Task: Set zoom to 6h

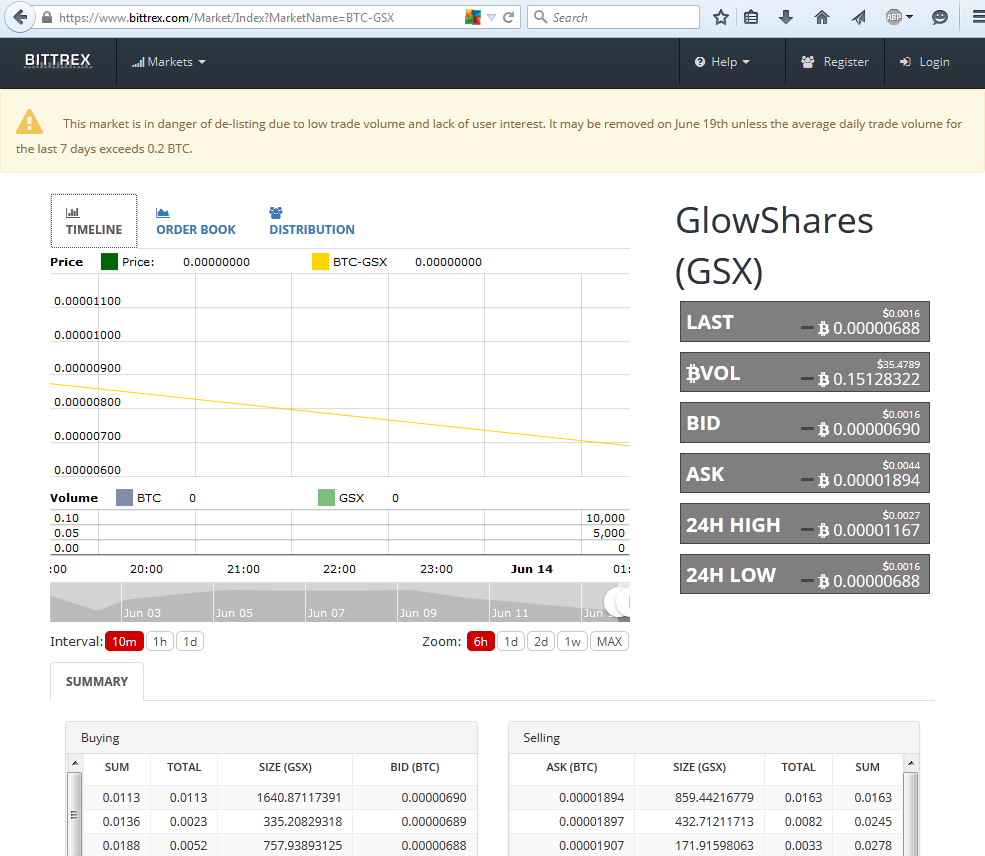Action: tap(481, 641)
